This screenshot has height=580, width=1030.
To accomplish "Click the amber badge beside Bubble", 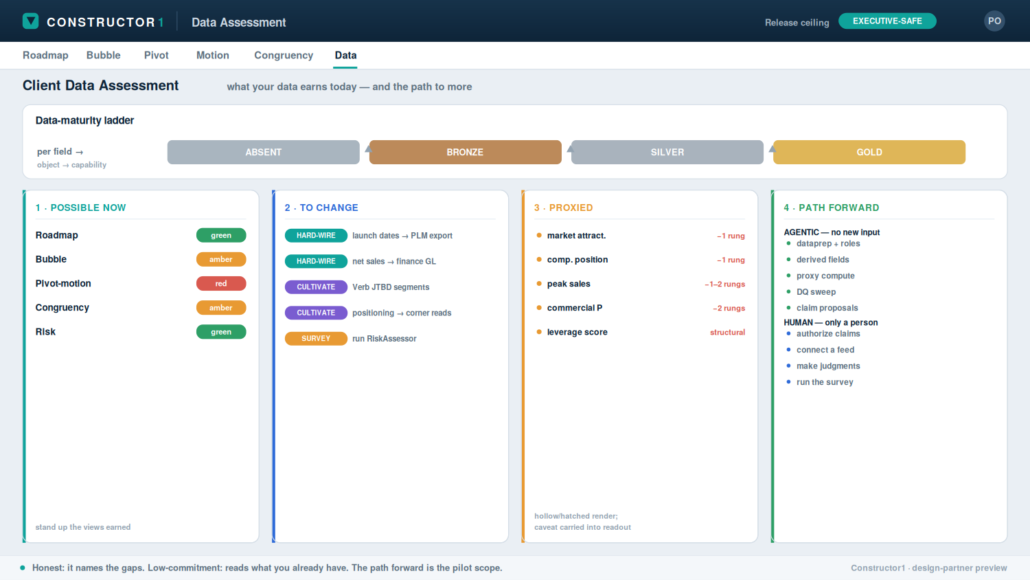I will click(221, 259).
